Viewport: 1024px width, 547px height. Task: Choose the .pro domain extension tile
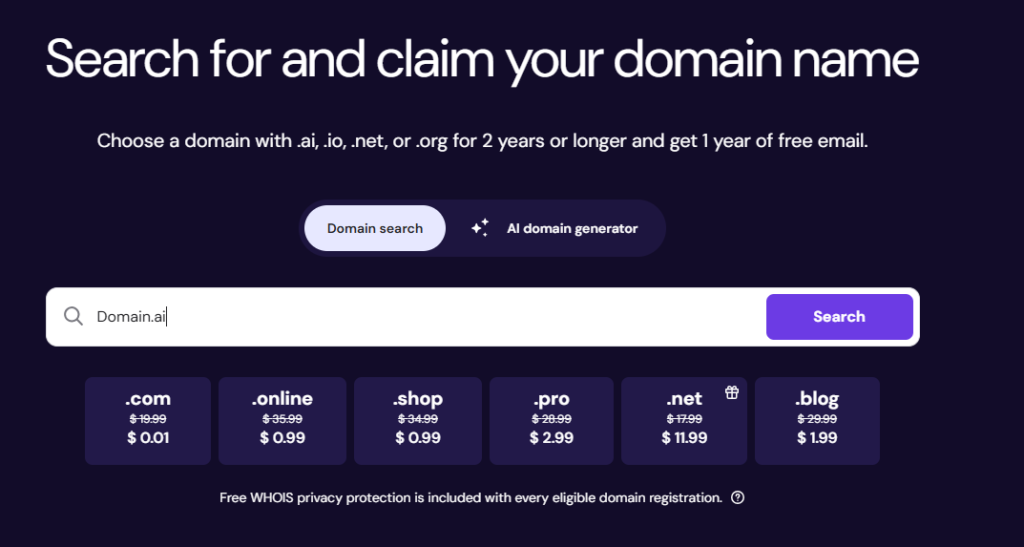pyautogui.click(x=552, y=420)
